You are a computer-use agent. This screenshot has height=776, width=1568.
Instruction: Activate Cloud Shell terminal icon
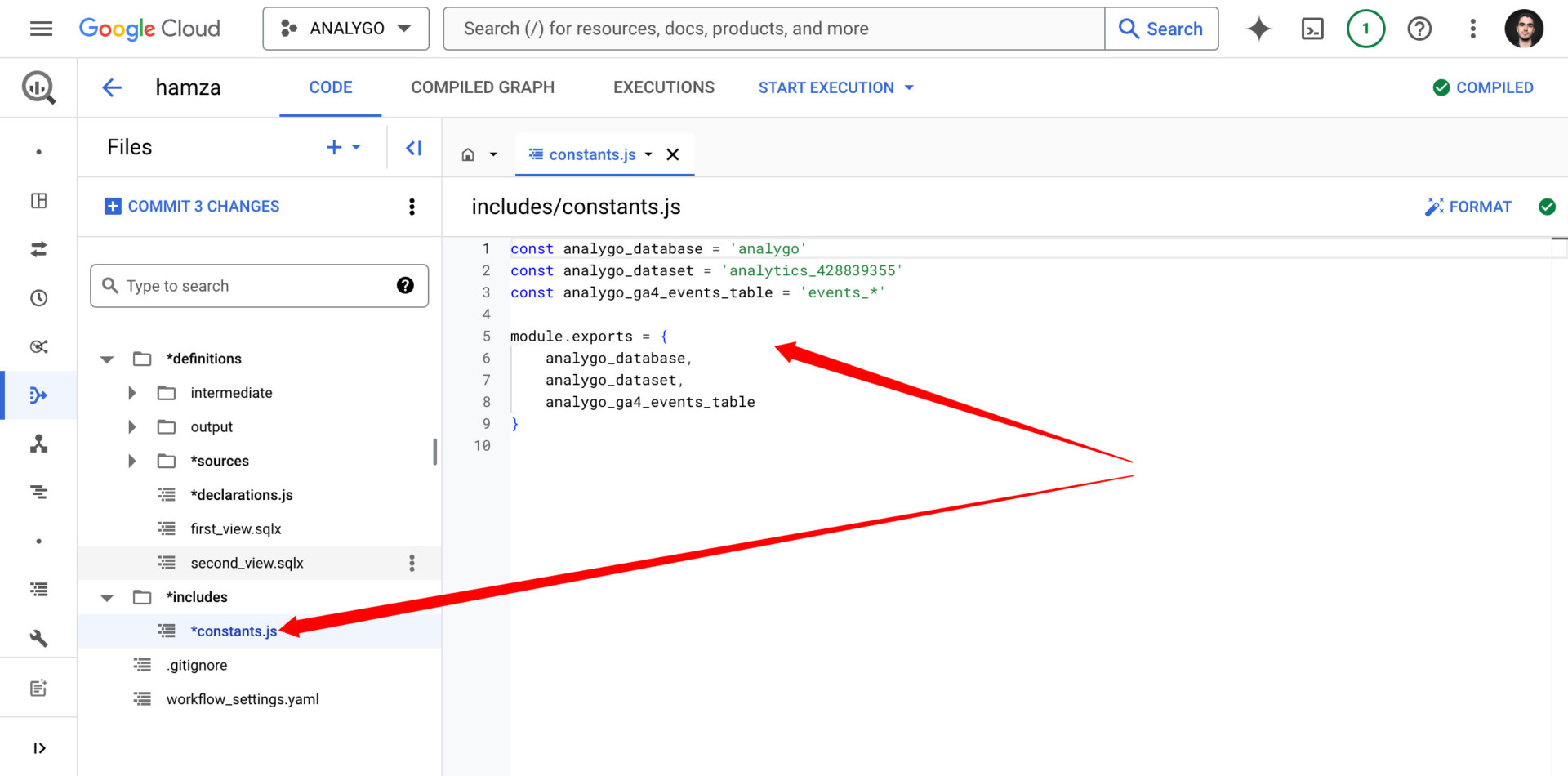pyautogui.click(x=1312, y=29)
